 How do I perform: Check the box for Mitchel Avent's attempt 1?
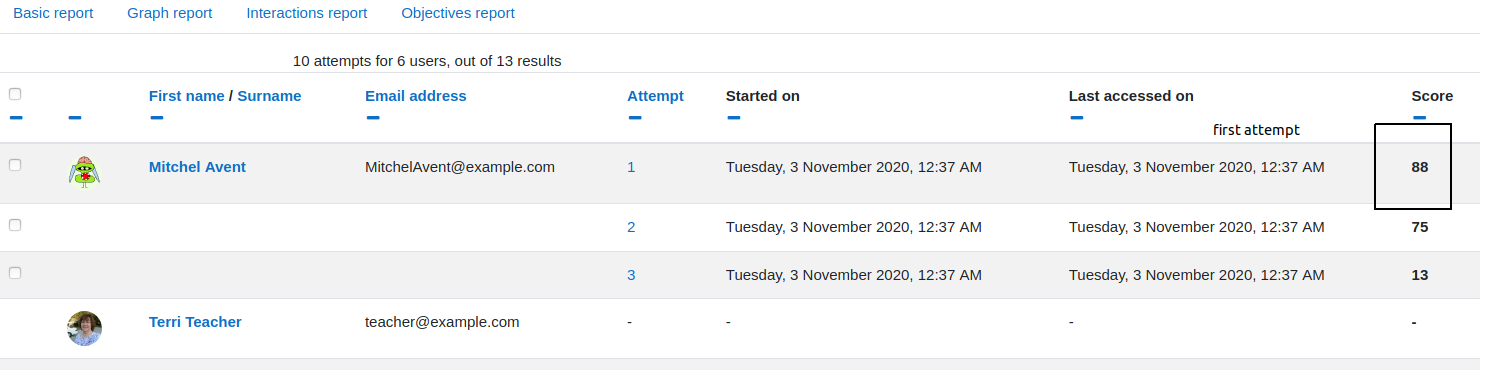coord(15,165)
